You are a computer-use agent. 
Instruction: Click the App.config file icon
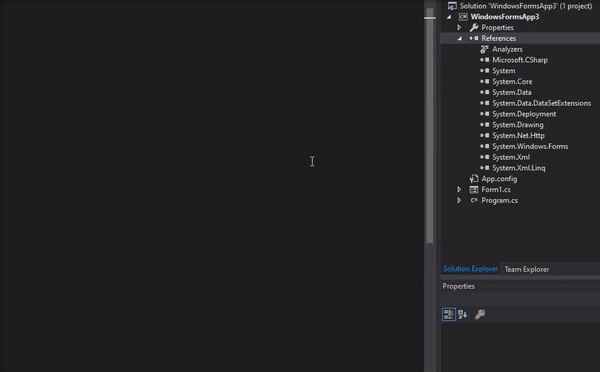click(474, 179)
